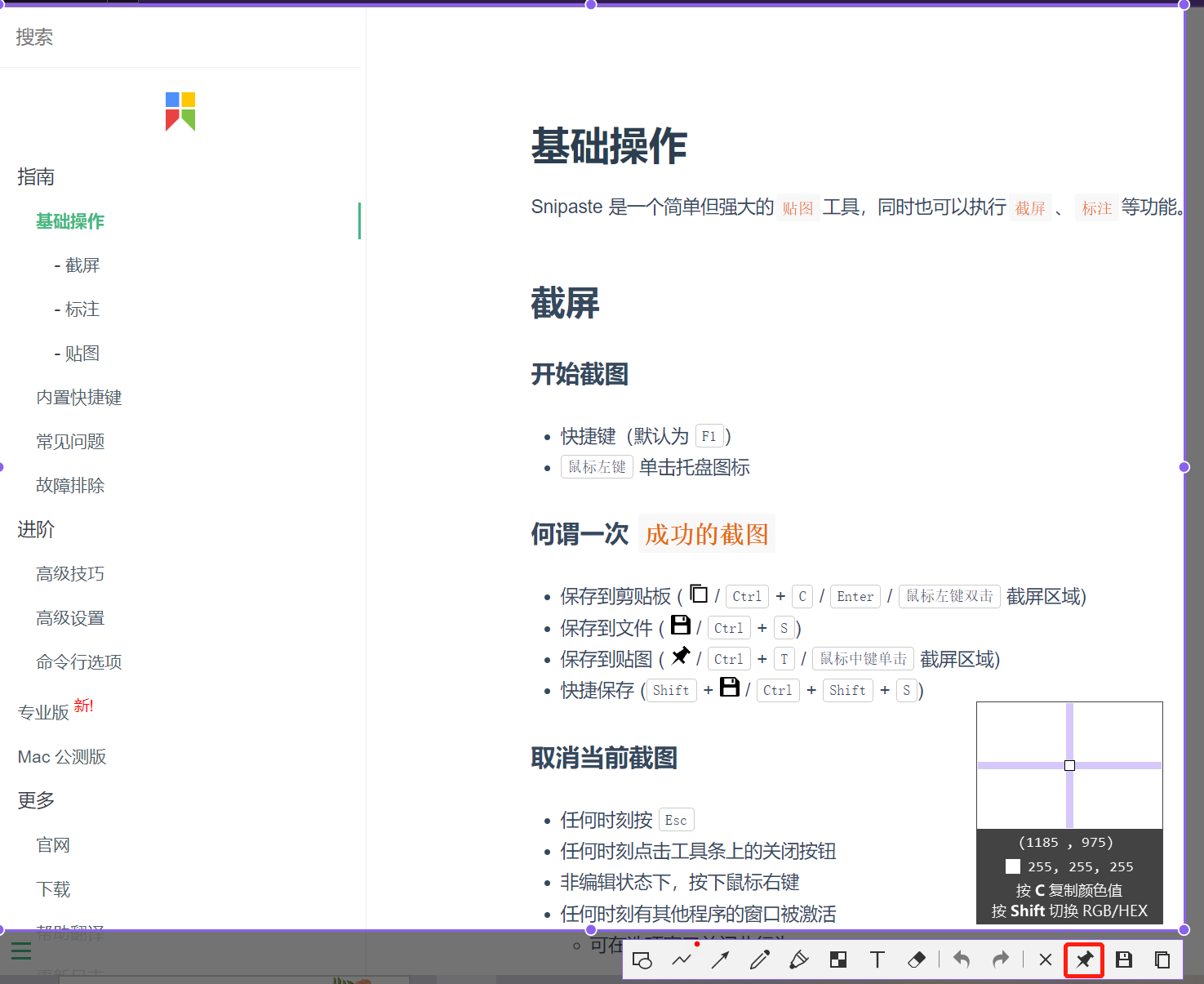This screenshot has height=984, width=1204.
Task: Click inline 贴图 tag in intro
Action: (x=797, y=208)
